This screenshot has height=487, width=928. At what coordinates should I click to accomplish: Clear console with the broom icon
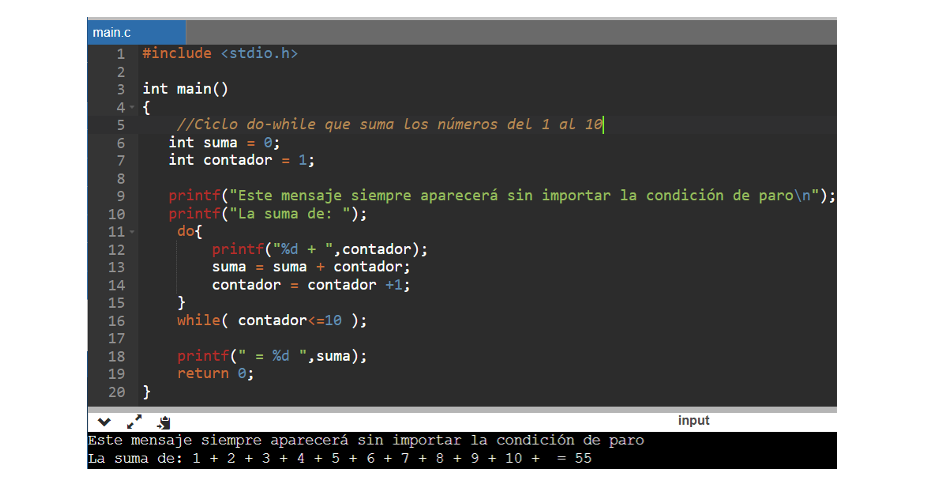click(164, 422)
